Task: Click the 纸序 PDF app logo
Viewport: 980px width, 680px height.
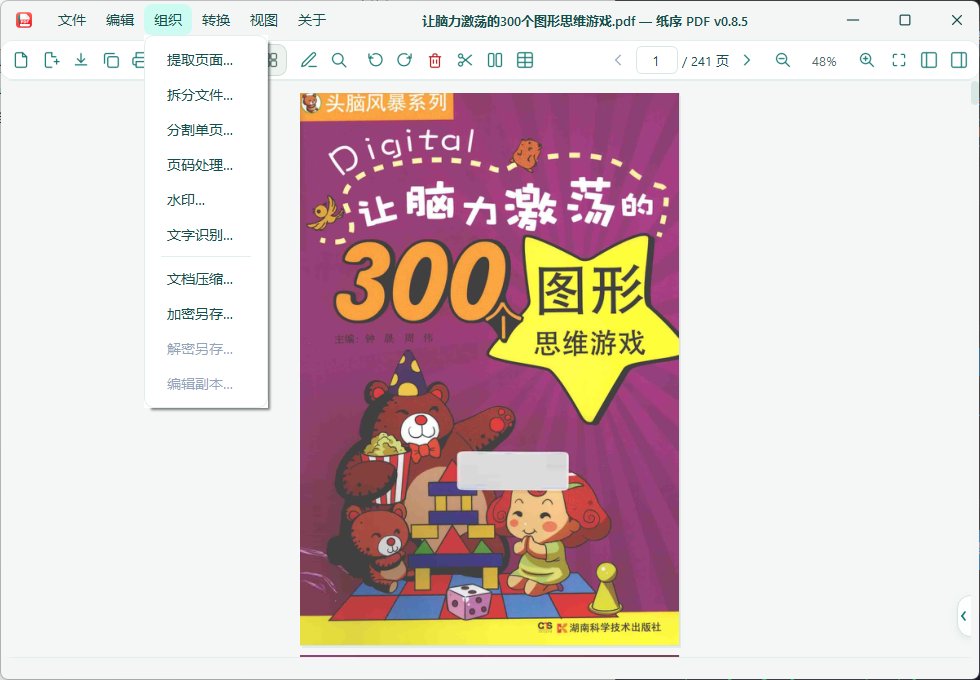Action: pyautogui.click(x=24, y=20)
